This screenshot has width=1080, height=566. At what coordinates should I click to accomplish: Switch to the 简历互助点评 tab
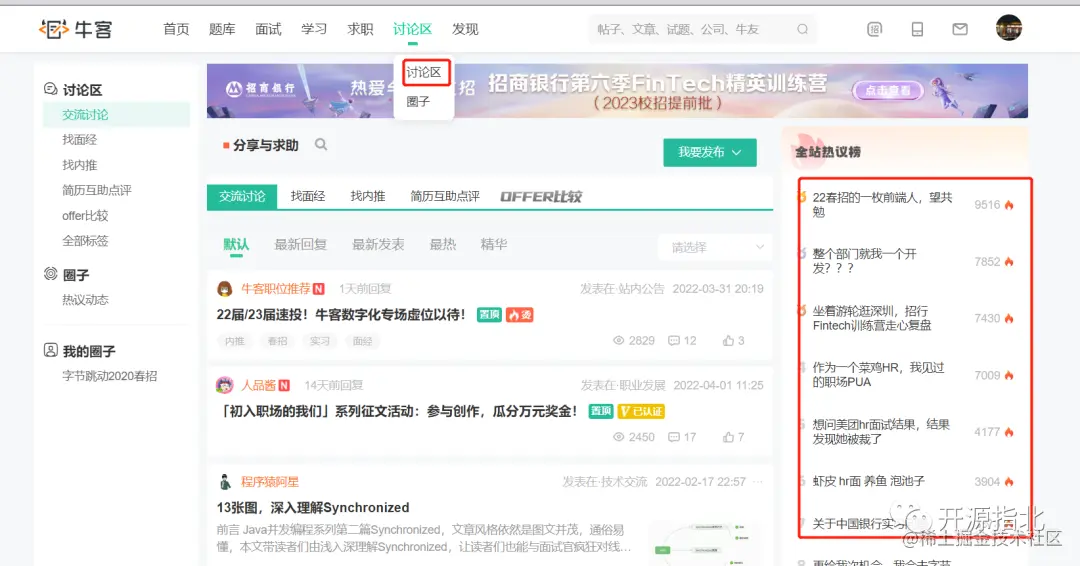445,196
